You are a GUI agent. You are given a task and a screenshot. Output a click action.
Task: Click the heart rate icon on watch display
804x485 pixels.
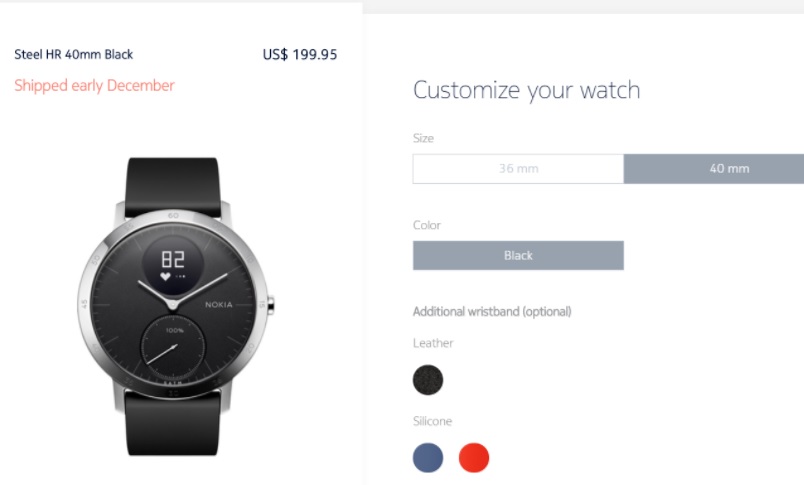(165, 277)
